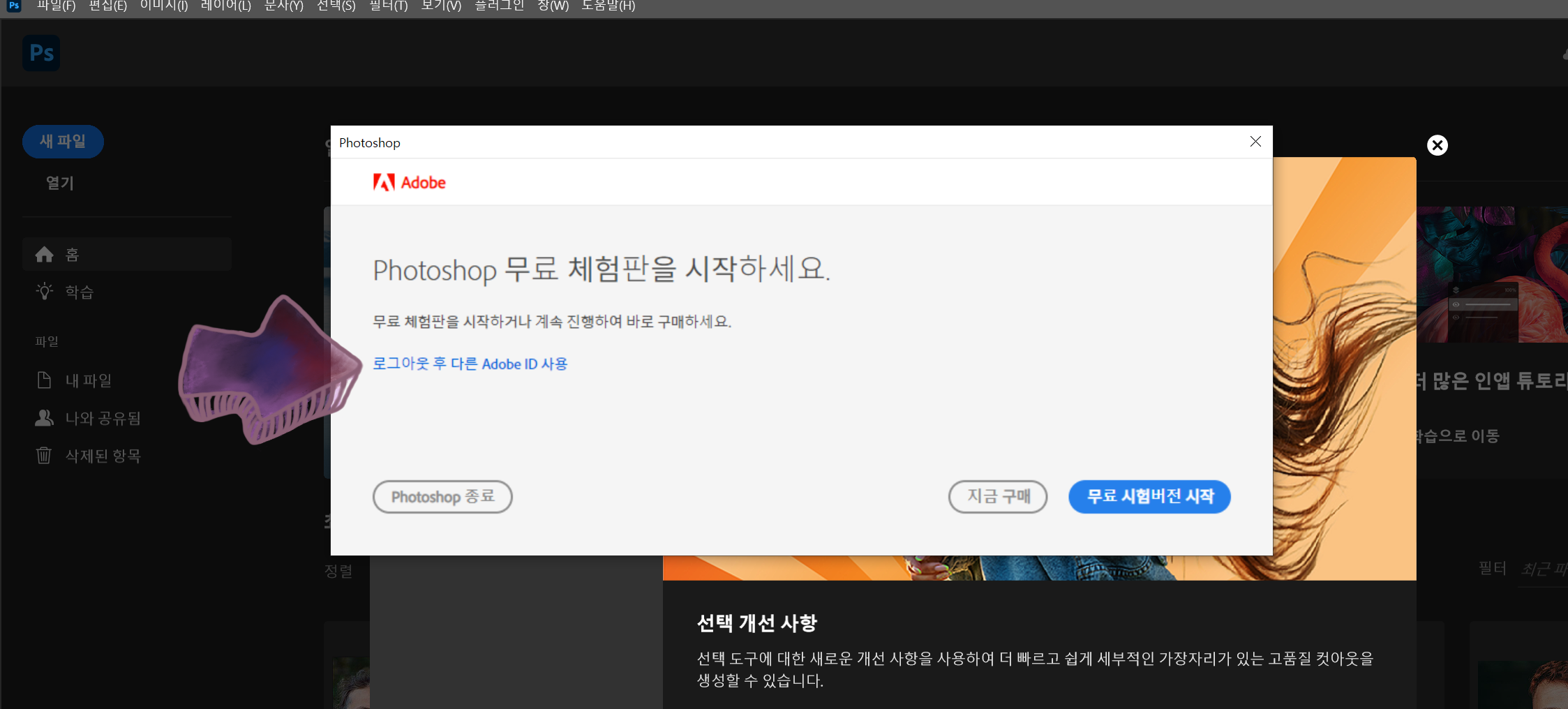
Task: Click the Photoshop 종료 button
Action: coord(442,497)
